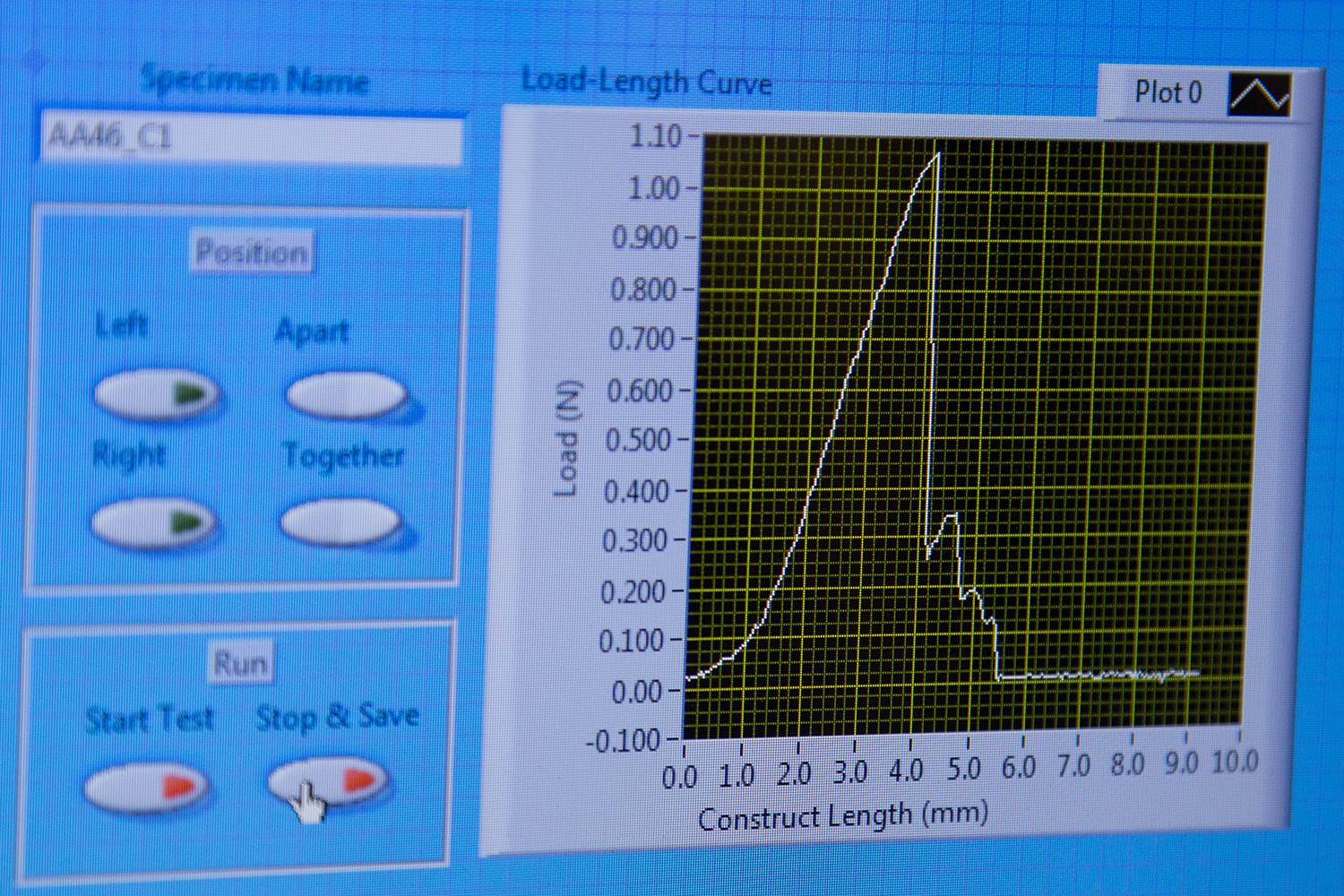Viewport: 1344px width, 896px height.
Task: Click the 1.10 maximum Load axis value
Action: [x=655, y=136]
